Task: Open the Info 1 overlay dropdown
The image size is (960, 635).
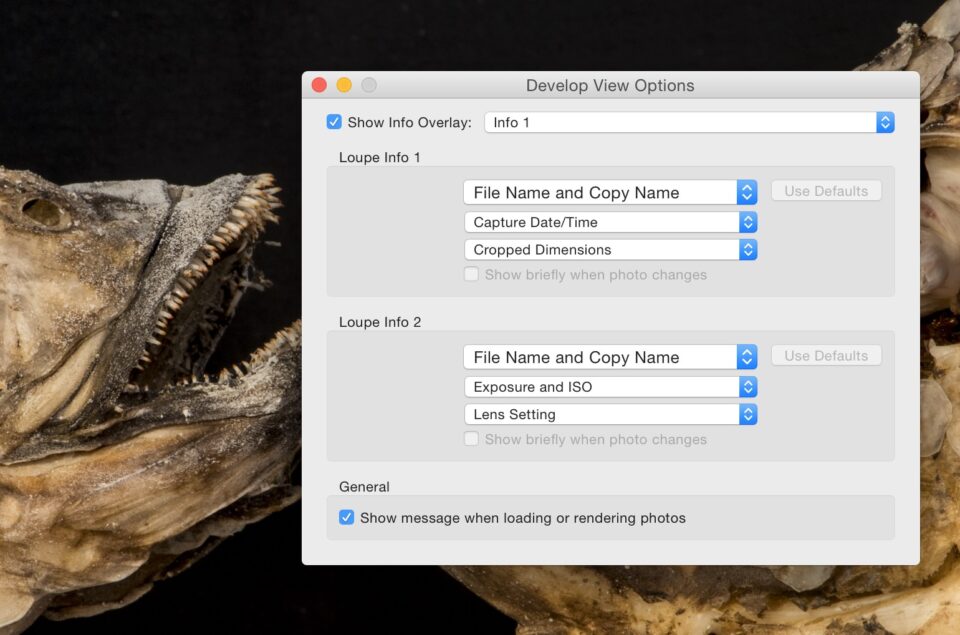Action: tap(689, 122)
